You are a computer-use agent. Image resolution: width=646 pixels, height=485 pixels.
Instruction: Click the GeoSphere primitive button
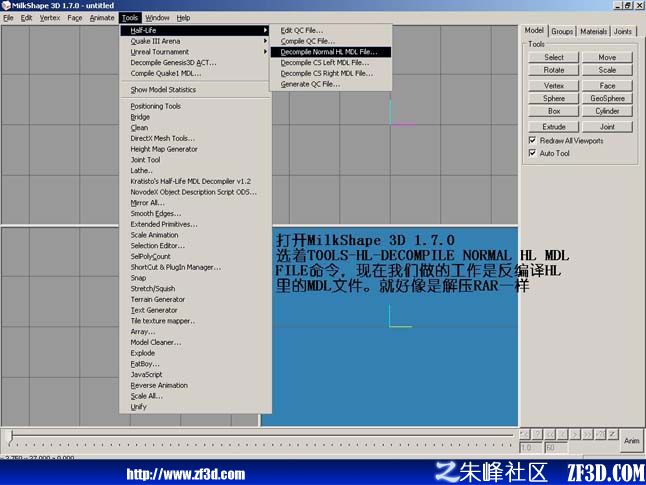coord(607,98)
